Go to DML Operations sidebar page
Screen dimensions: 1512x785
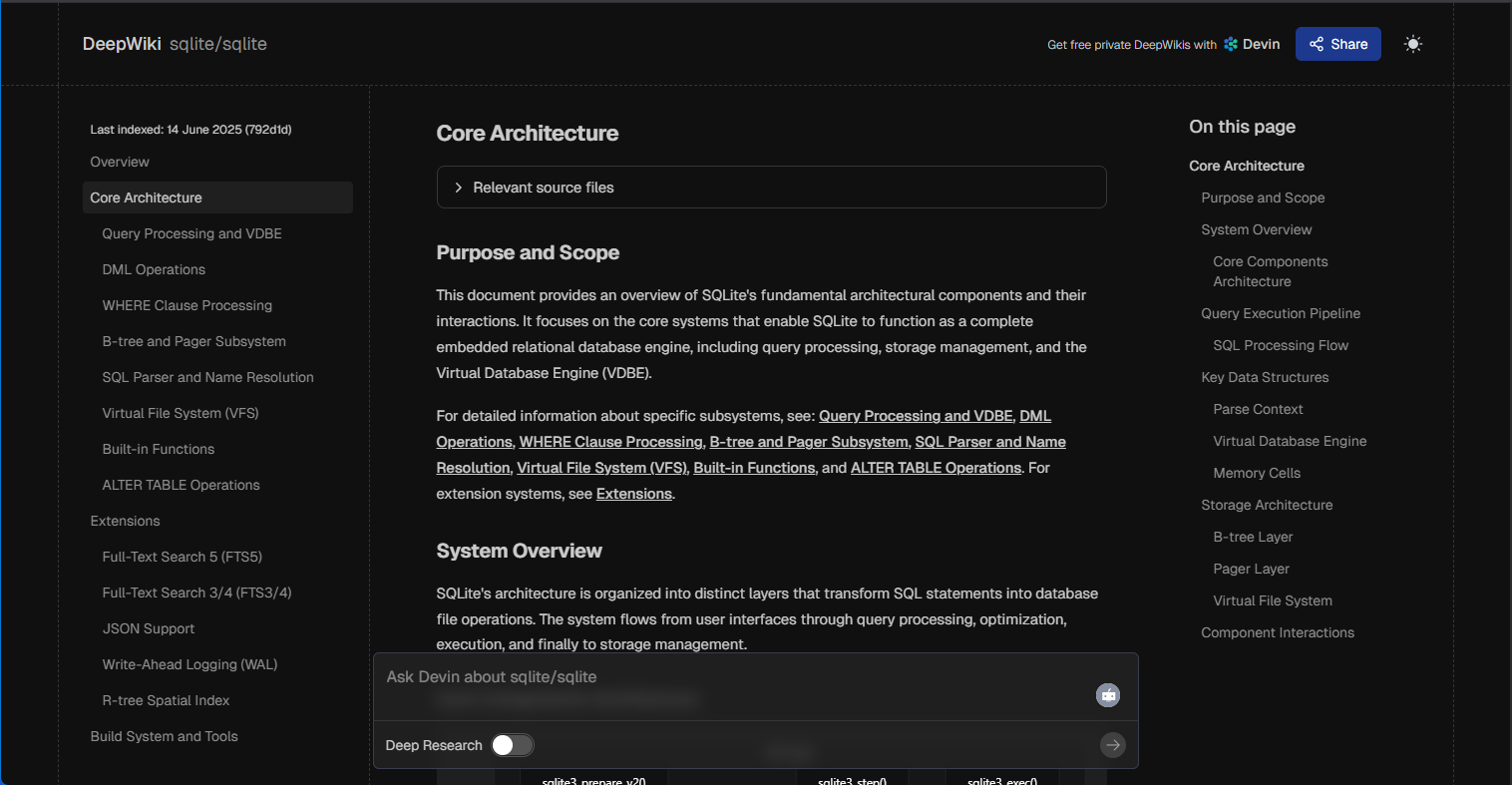pos(154,269)
